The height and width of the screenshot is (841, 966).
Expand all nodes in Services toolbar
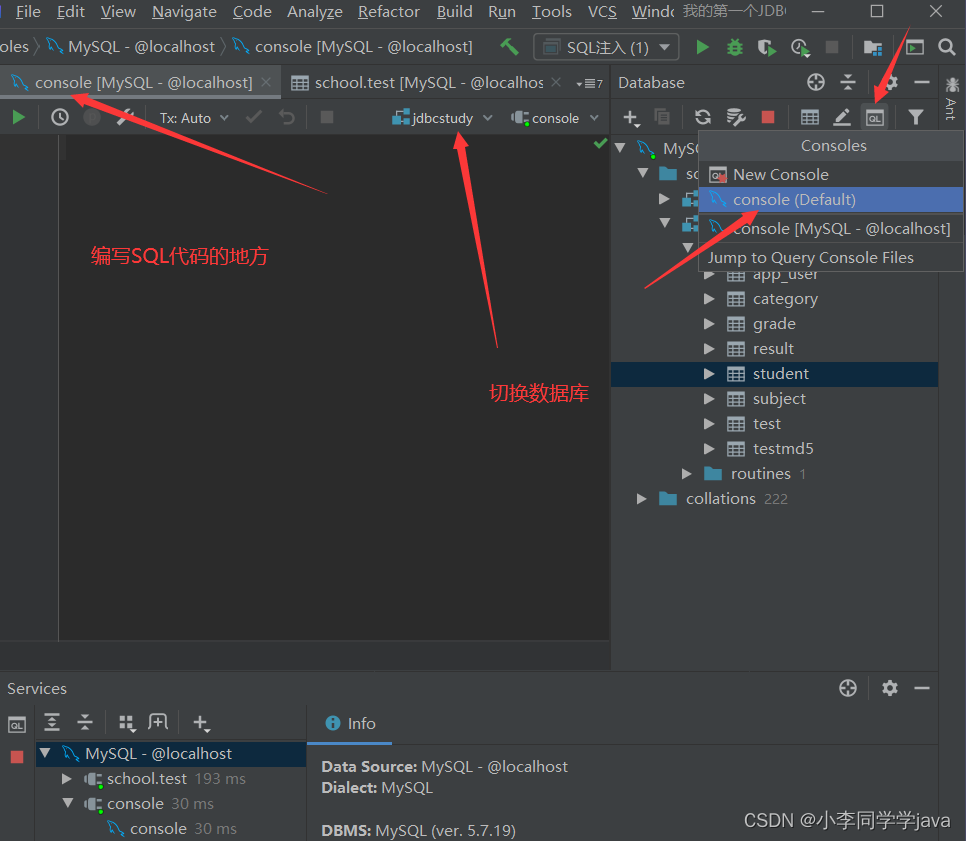coord(52,722)
